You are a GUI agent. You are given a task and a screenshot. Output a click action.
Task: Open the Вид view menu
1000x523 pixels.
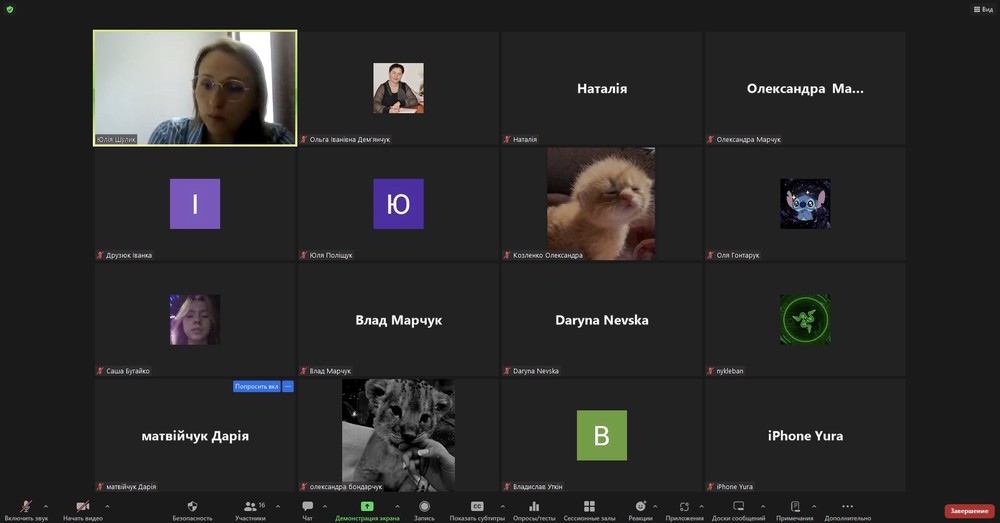pos(983,9)
